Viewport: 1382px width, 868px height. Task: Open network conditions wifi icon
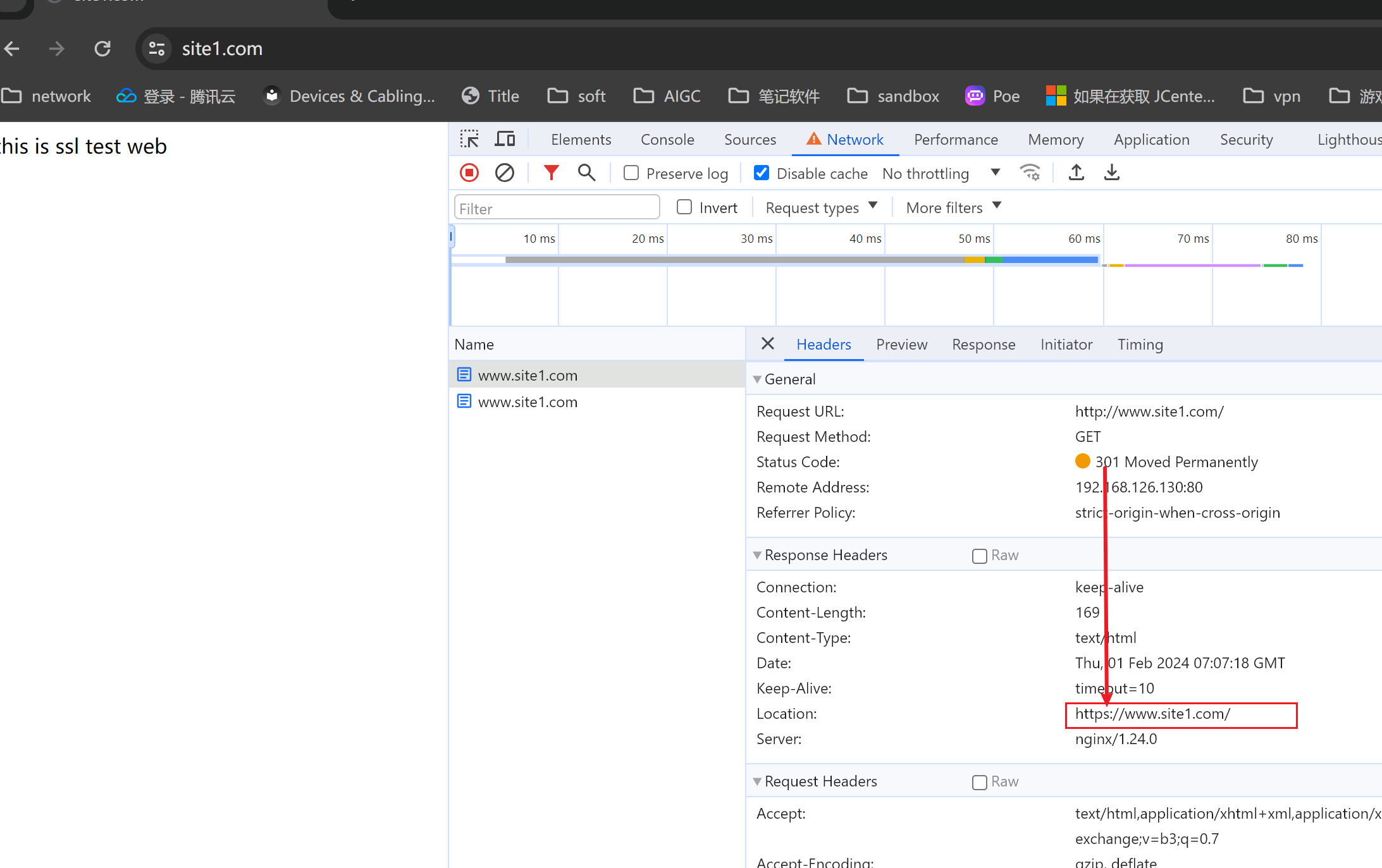coord(1030,173)
